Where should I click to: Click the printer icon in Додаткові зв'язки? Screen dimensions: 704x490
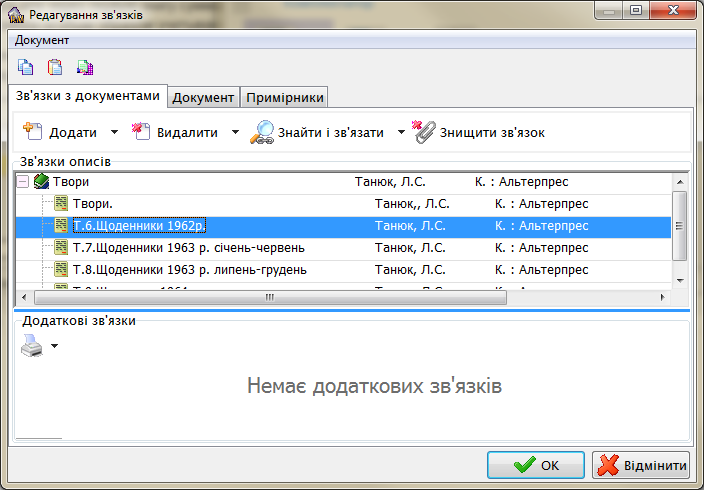(x=32, y=346)
